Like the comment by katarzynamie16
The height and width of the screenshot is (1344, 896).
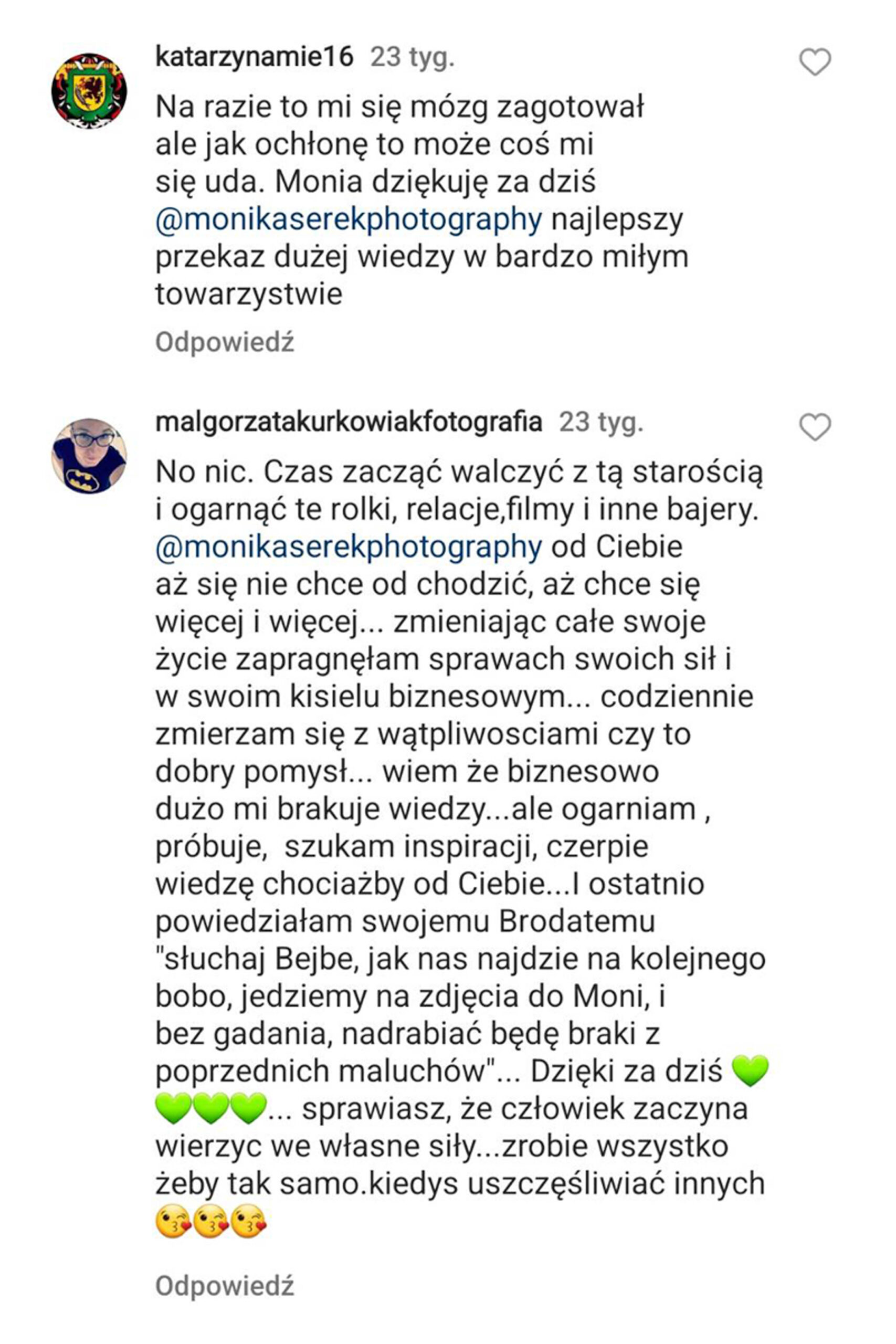[815, 62]
